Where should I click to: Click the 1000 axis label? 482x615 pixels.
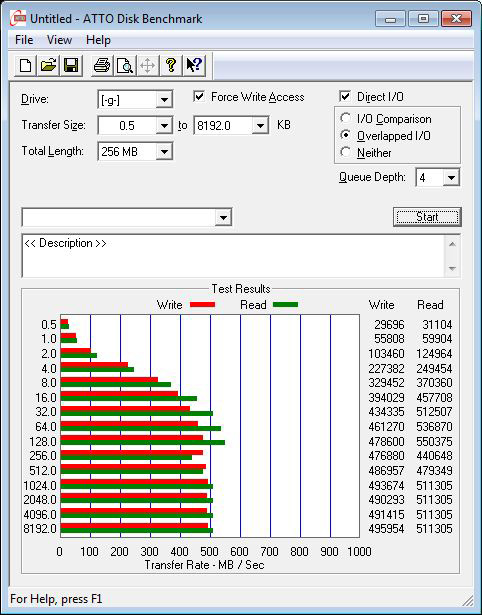coord(359,551)
